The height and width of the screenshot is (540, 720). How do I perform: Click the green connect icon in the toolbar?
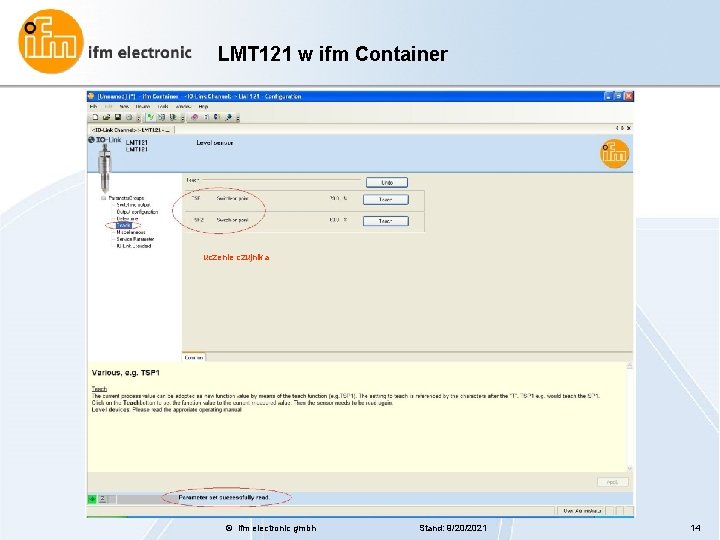click(x=150, y=118)
